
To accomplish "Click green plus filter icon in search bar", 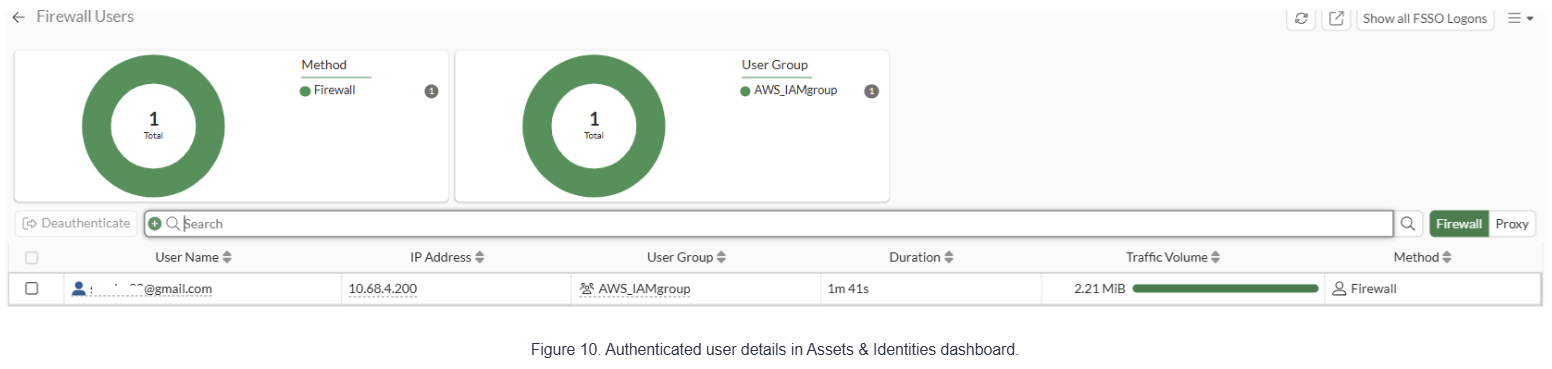I will pyautogui.click(x=155, y=224).
